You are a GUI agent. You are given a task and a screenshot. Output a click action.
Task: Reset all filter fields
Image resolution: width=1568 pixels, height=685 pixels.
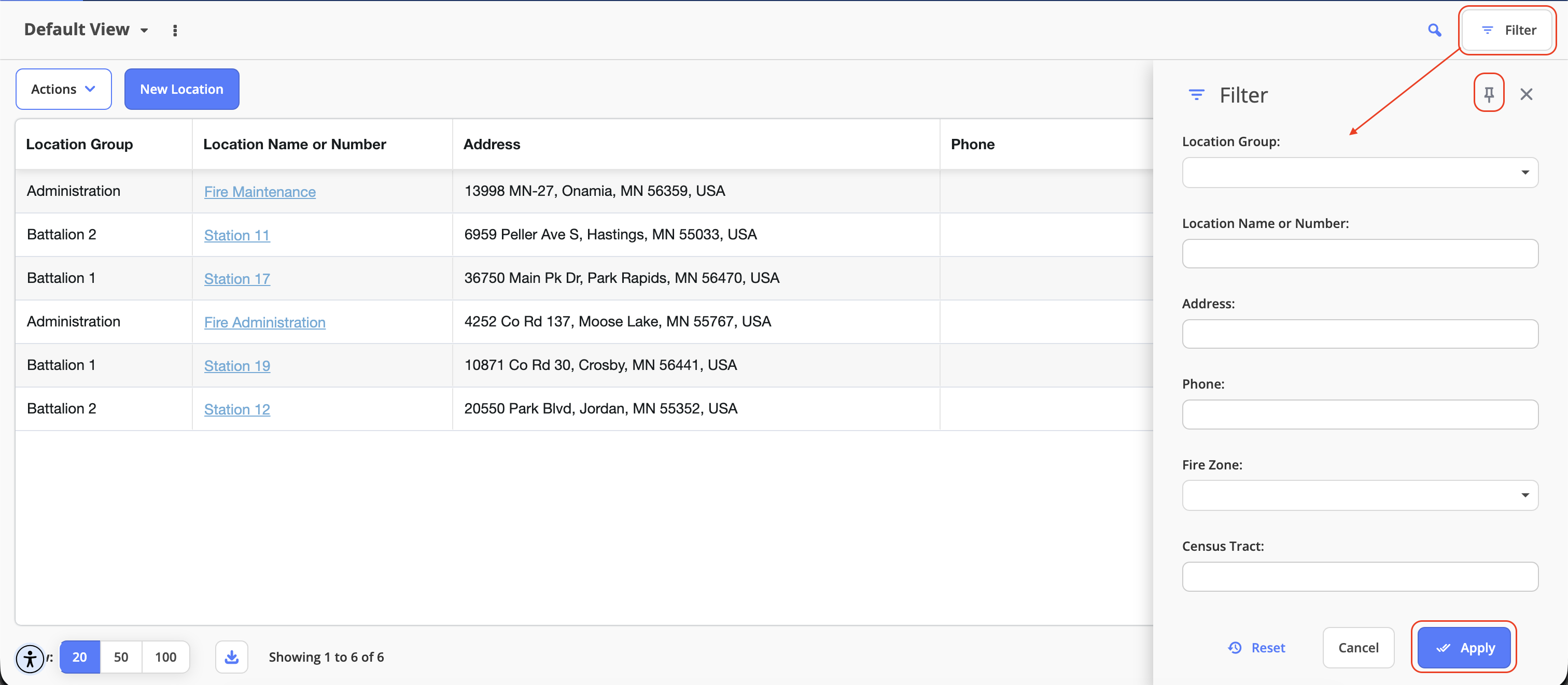[1256, 647]
